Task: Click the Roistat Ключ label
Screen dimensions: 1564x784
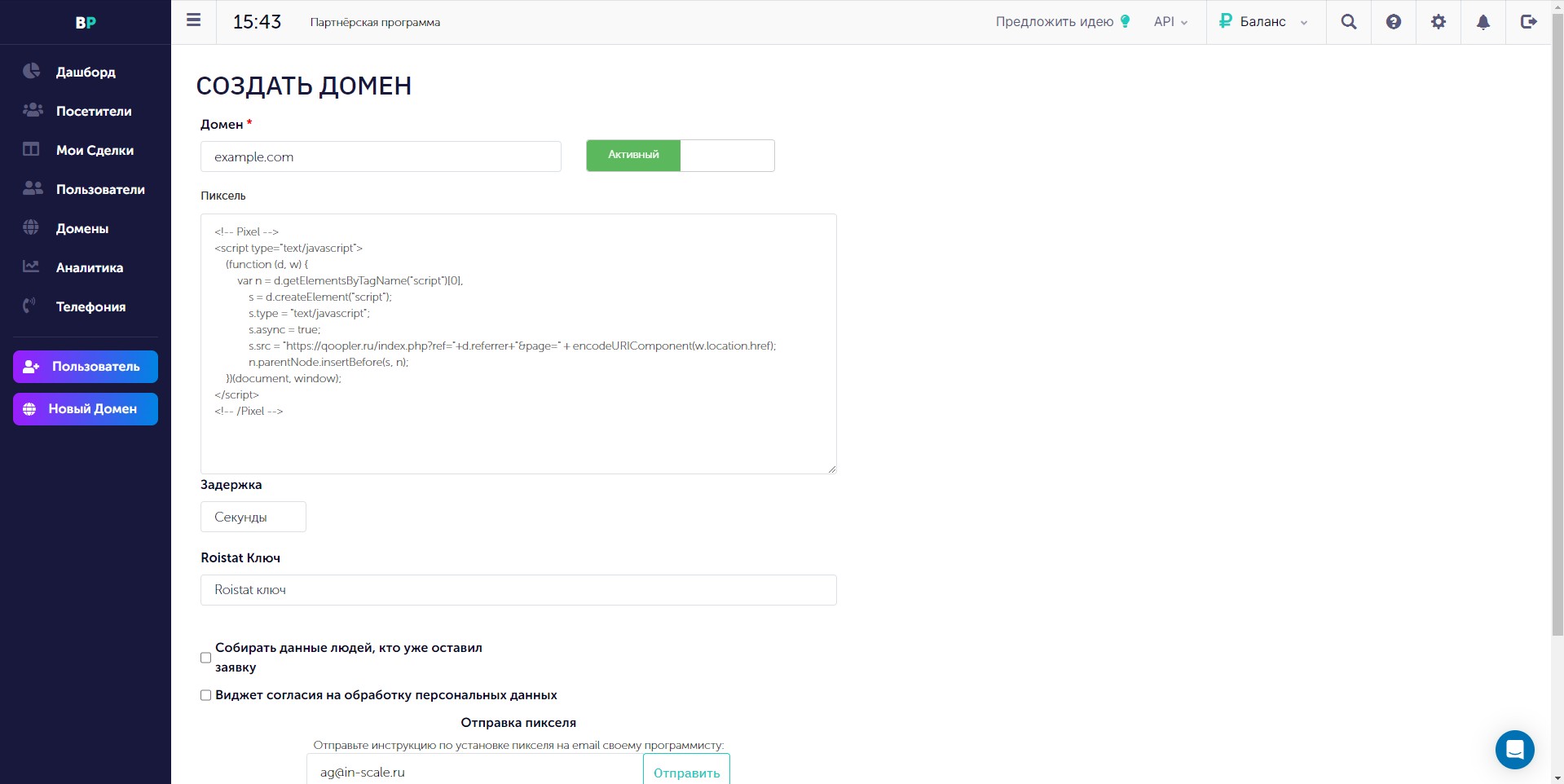Action: 240,557
